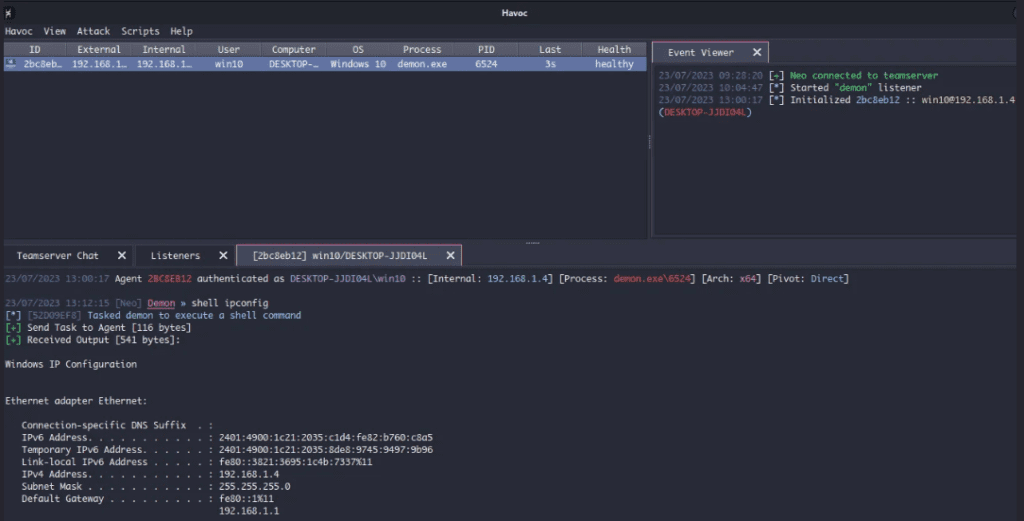Open the Havoc menu
Image resolution: width=1024 pixels, height=521 pixels.
coord(19,32)
